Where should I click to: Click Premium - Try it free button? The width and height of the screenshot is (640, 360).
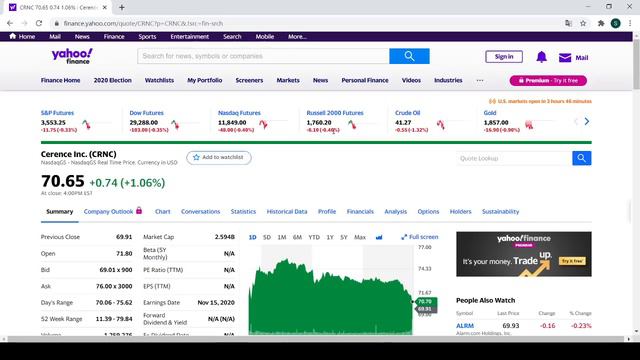pos(548,80)
